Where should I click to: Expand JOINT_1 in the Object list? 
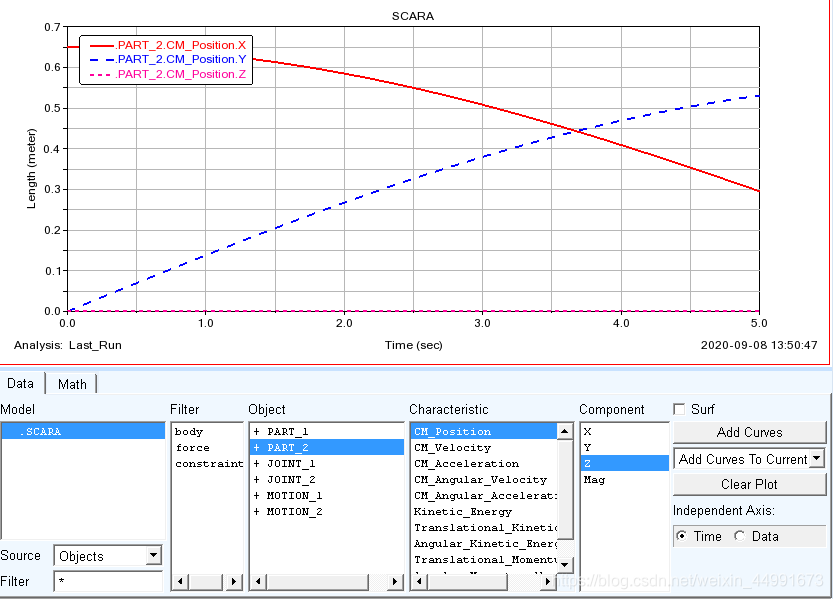(x=256, y=464)
